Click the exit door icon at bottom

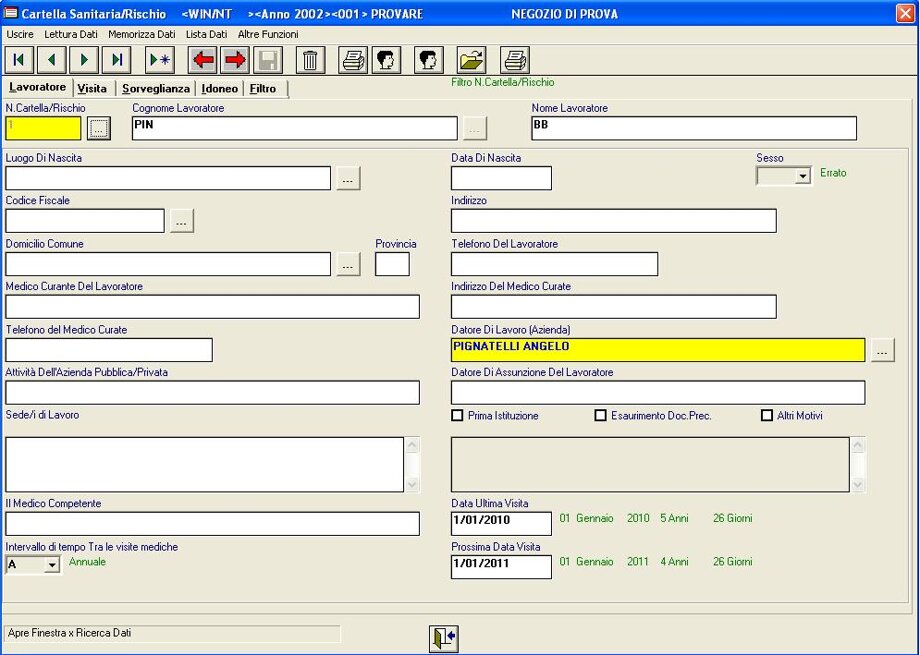coord(444,639)
